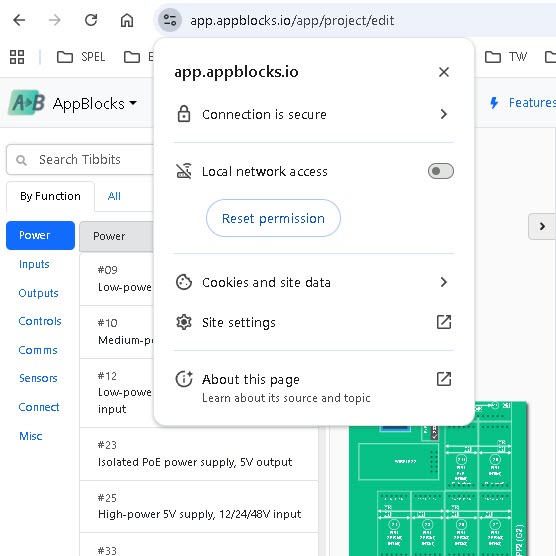Open the TW bookmarks folder
The width and height of the screenshot is (556, 556).
pos(506,57)
